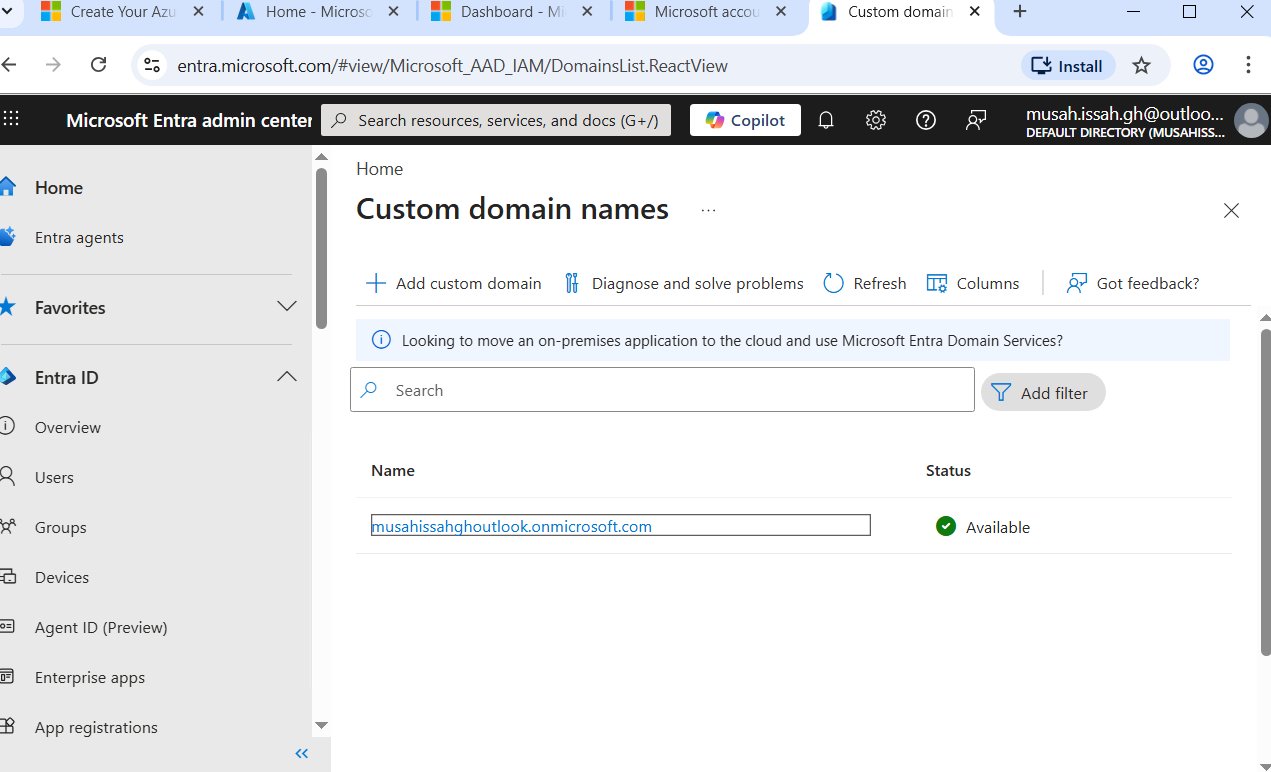The image size is (1271, 772).
Task: Collapse the Entra ID section
Action: 286,377
